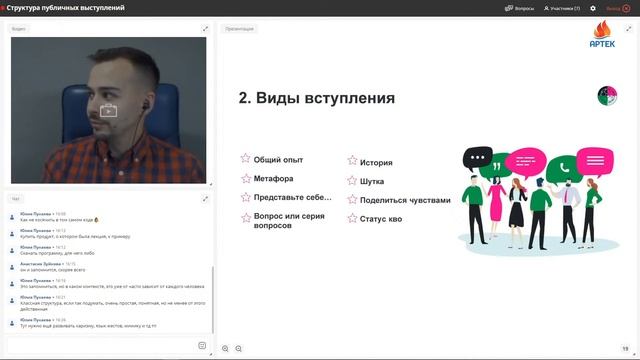Screen dimensions: 640x360
Task: Click the star bullet beside "Общий опыт"
Action: coord(245,158)
